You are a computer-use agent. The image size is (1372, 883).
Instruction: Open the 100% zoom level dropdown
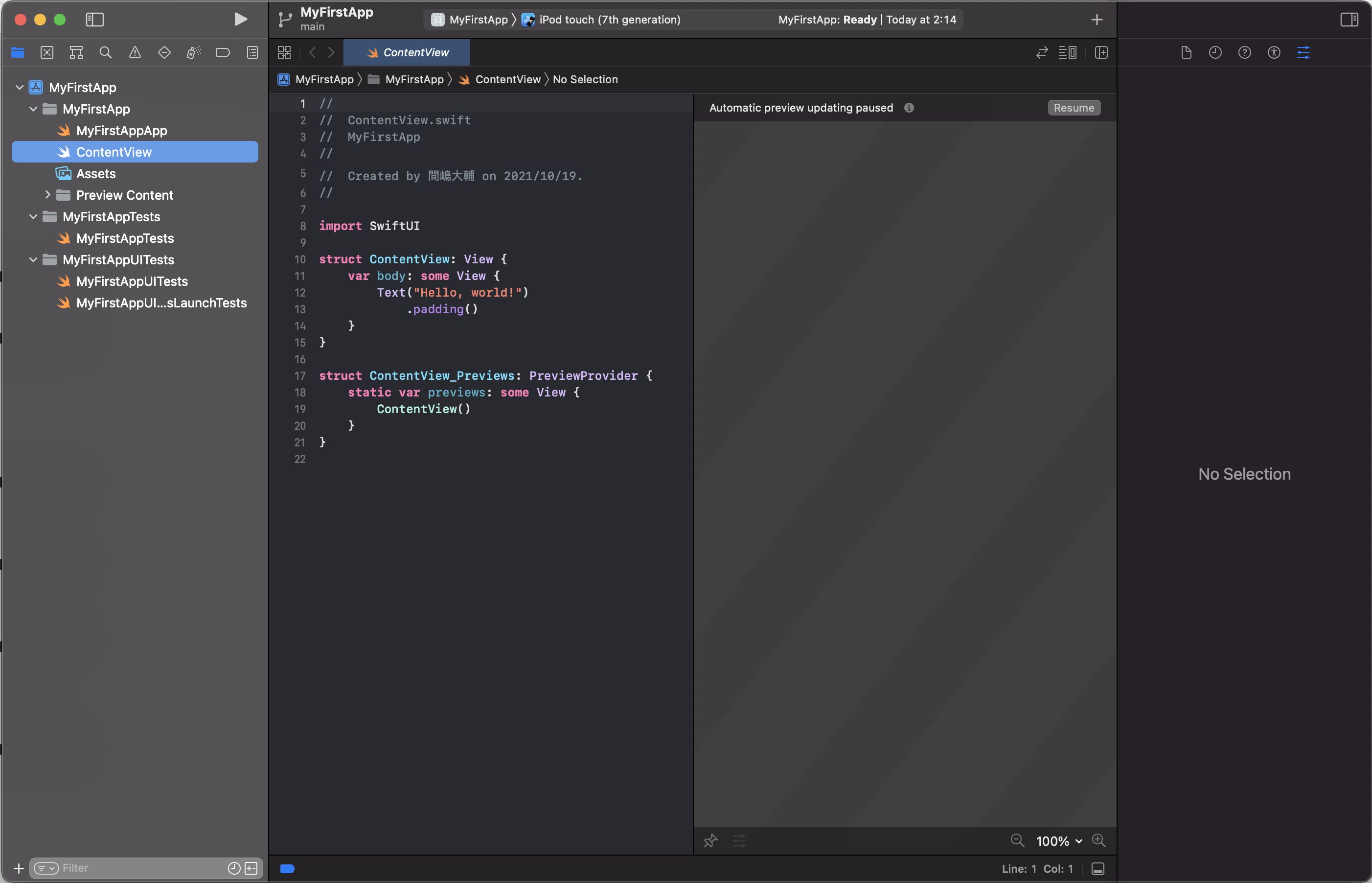tap(1058, 841)
